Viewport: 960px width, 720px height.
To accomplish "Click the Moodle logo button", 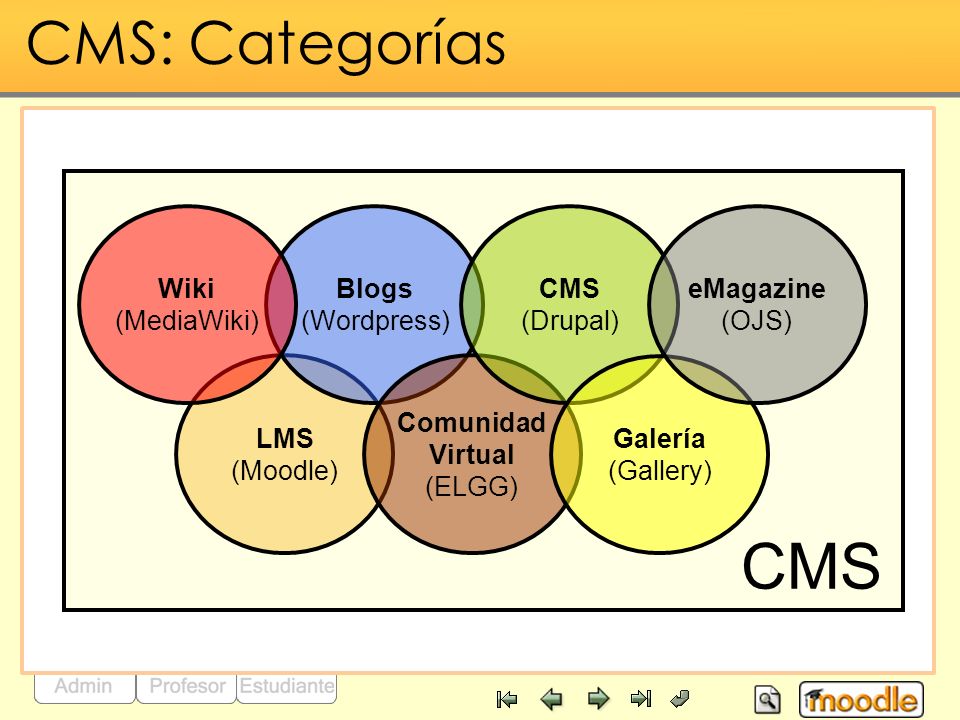I will pos(861,699).
